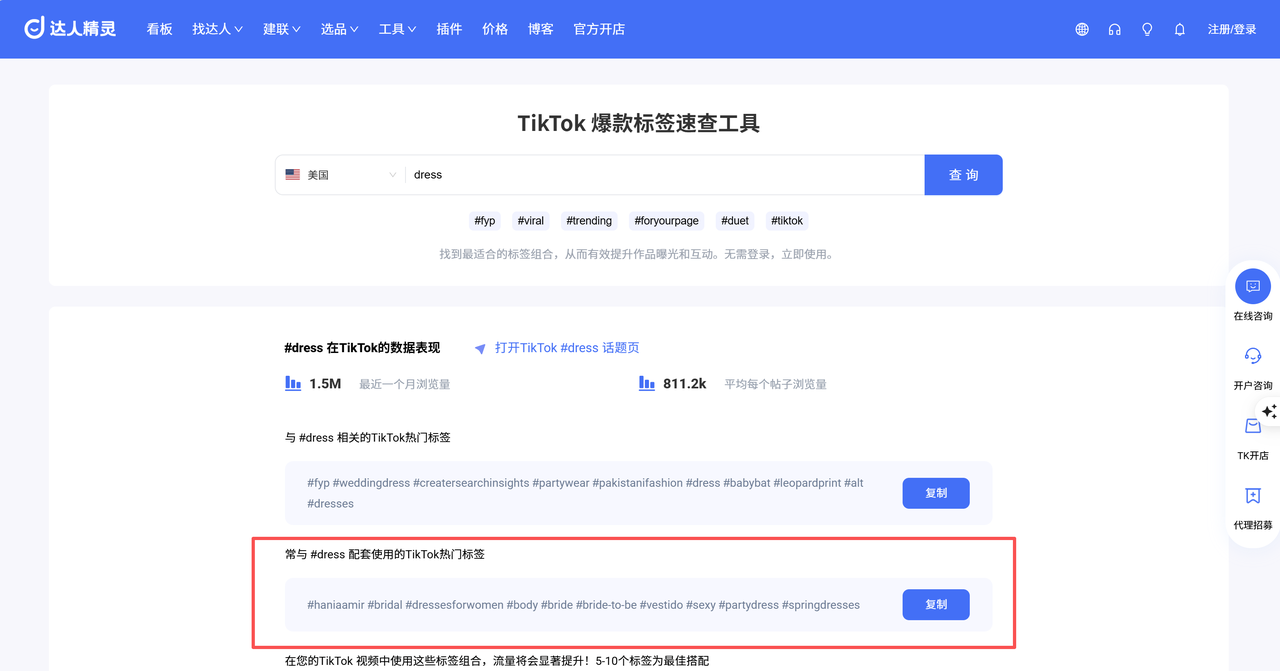Expand the 找达人 dropdown menu
Image resolution: width=1280 pixels, height=671 pixels.
tap(217, 29)
